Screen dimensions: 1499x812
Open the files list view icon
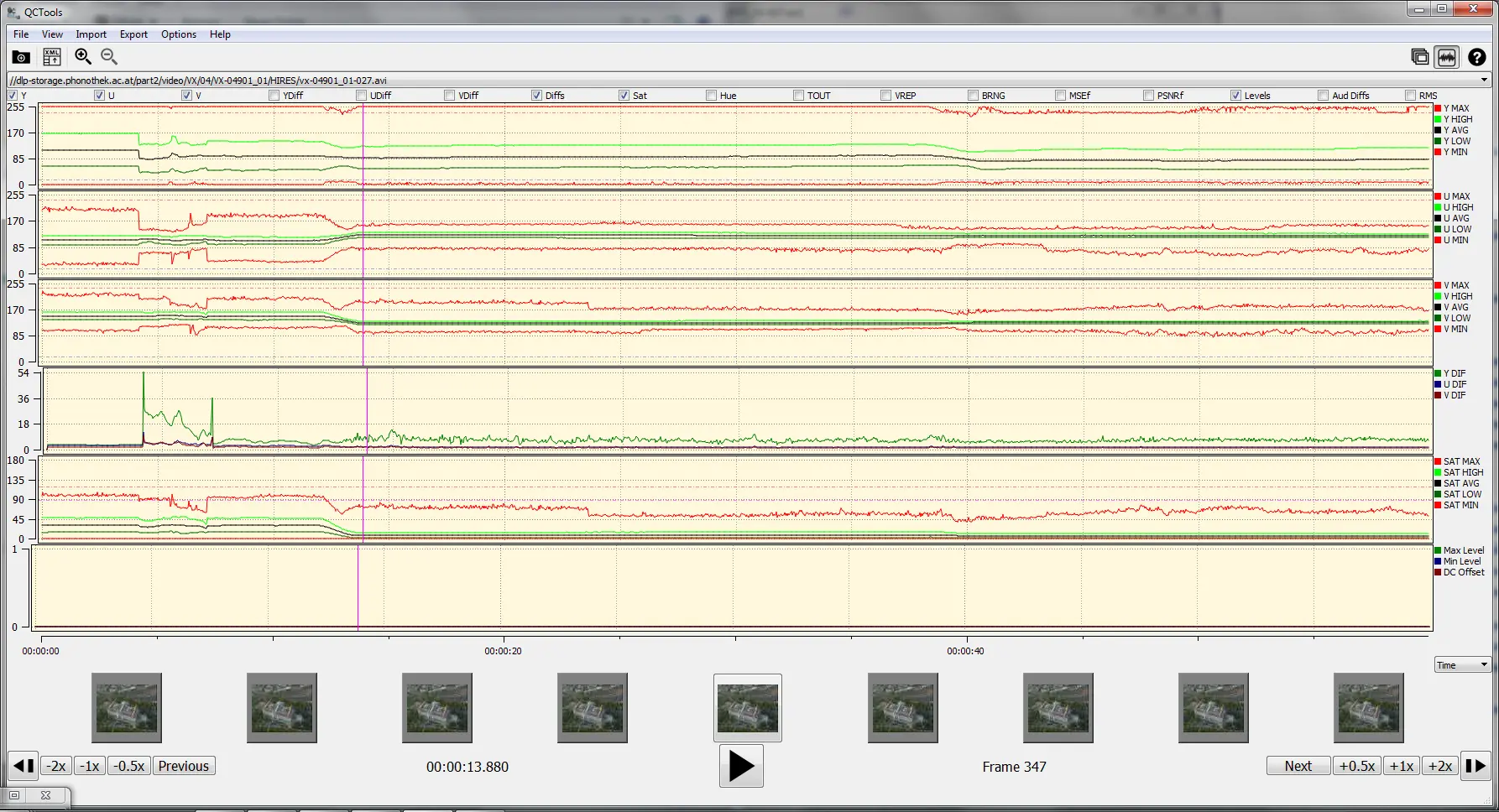tap(1419, 57)
